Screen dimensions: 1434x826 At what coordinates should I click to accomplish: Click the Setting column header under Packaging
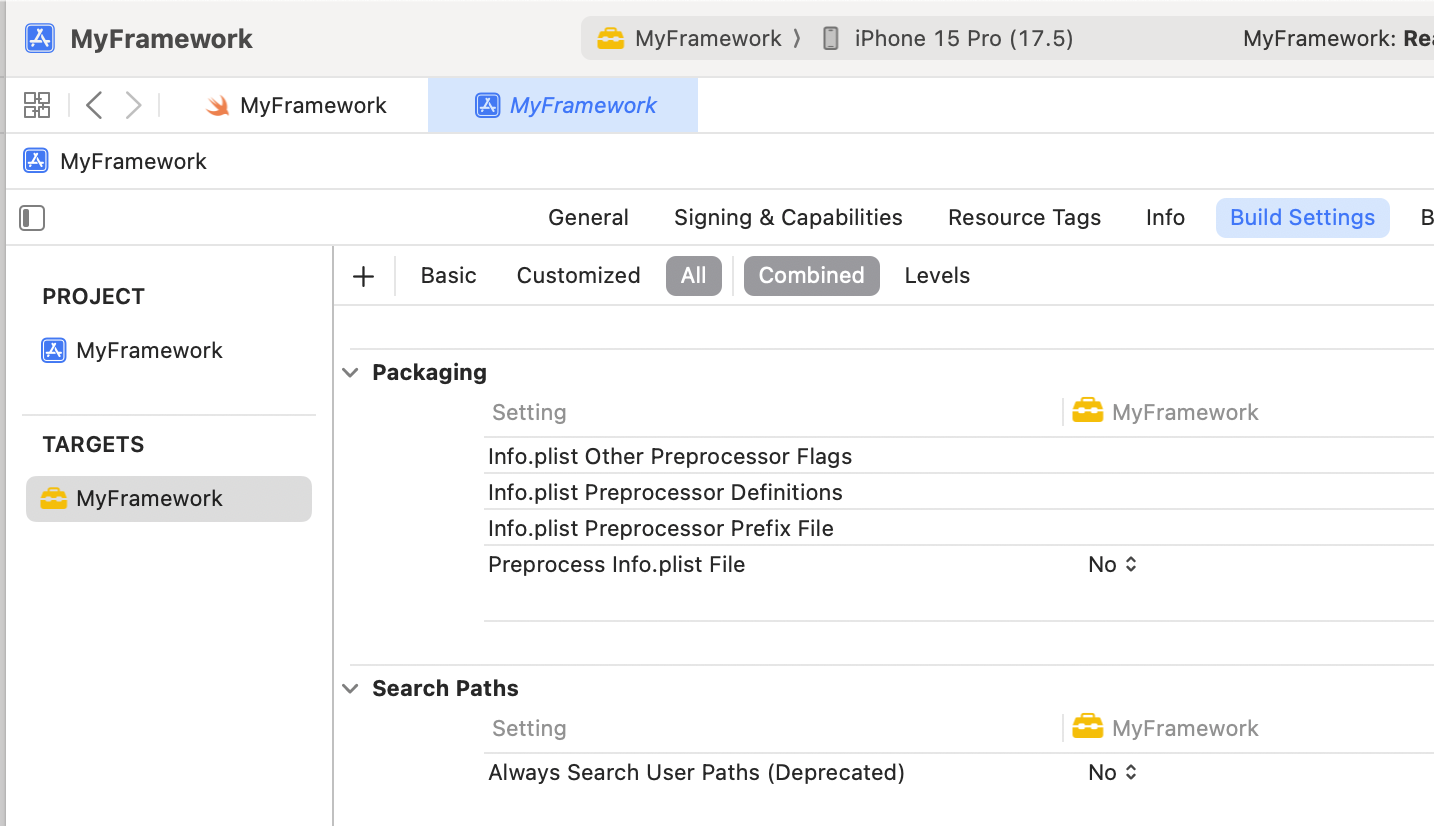pyautogui.click(x=529, y=412)
